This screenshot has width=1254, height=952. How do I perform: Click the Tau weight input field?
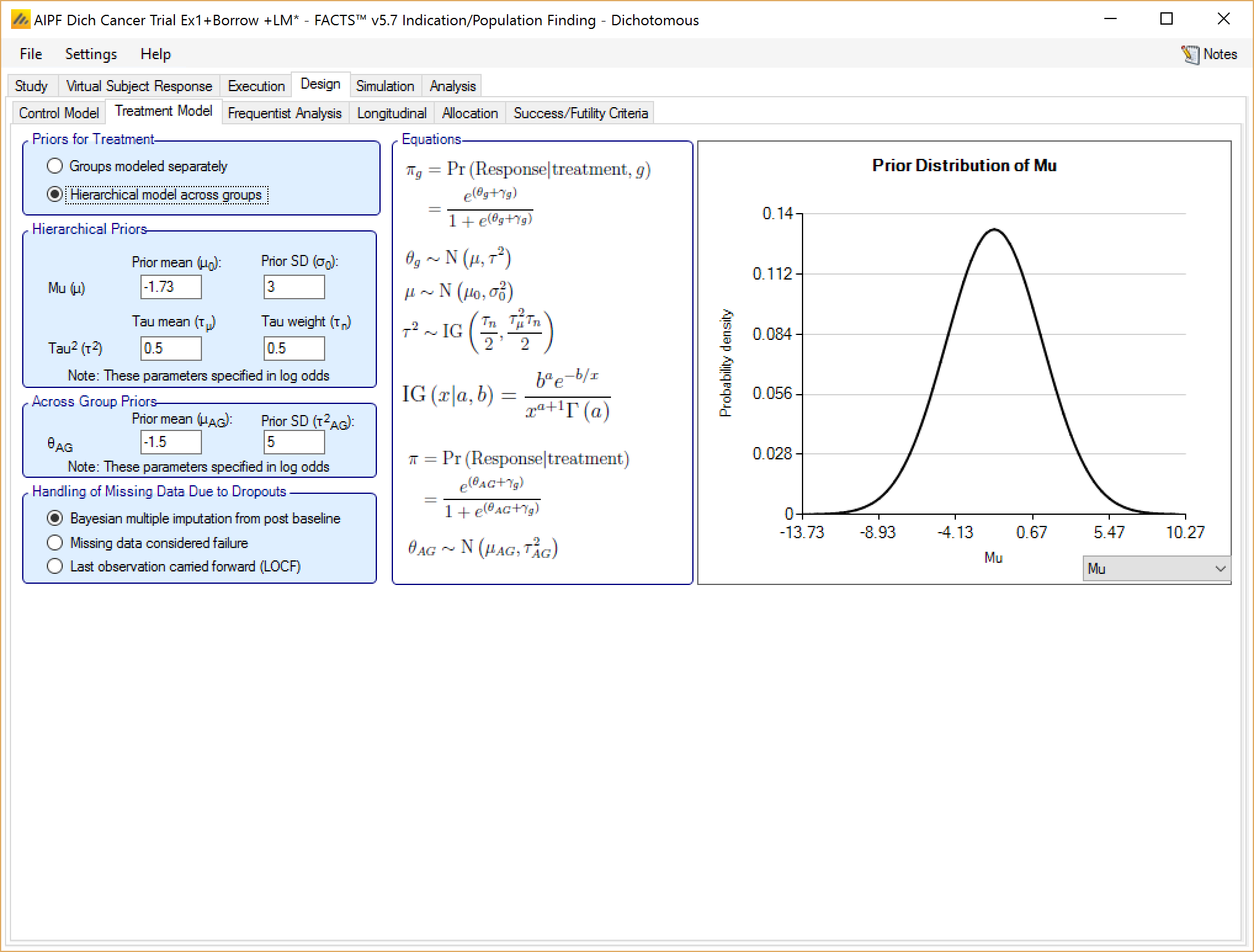[294, 349]
